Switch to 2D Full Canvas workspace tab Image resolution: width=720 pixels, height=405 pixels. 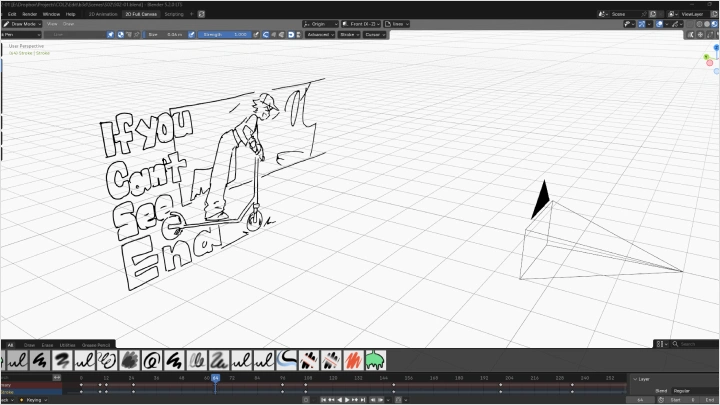coord(141,14)
